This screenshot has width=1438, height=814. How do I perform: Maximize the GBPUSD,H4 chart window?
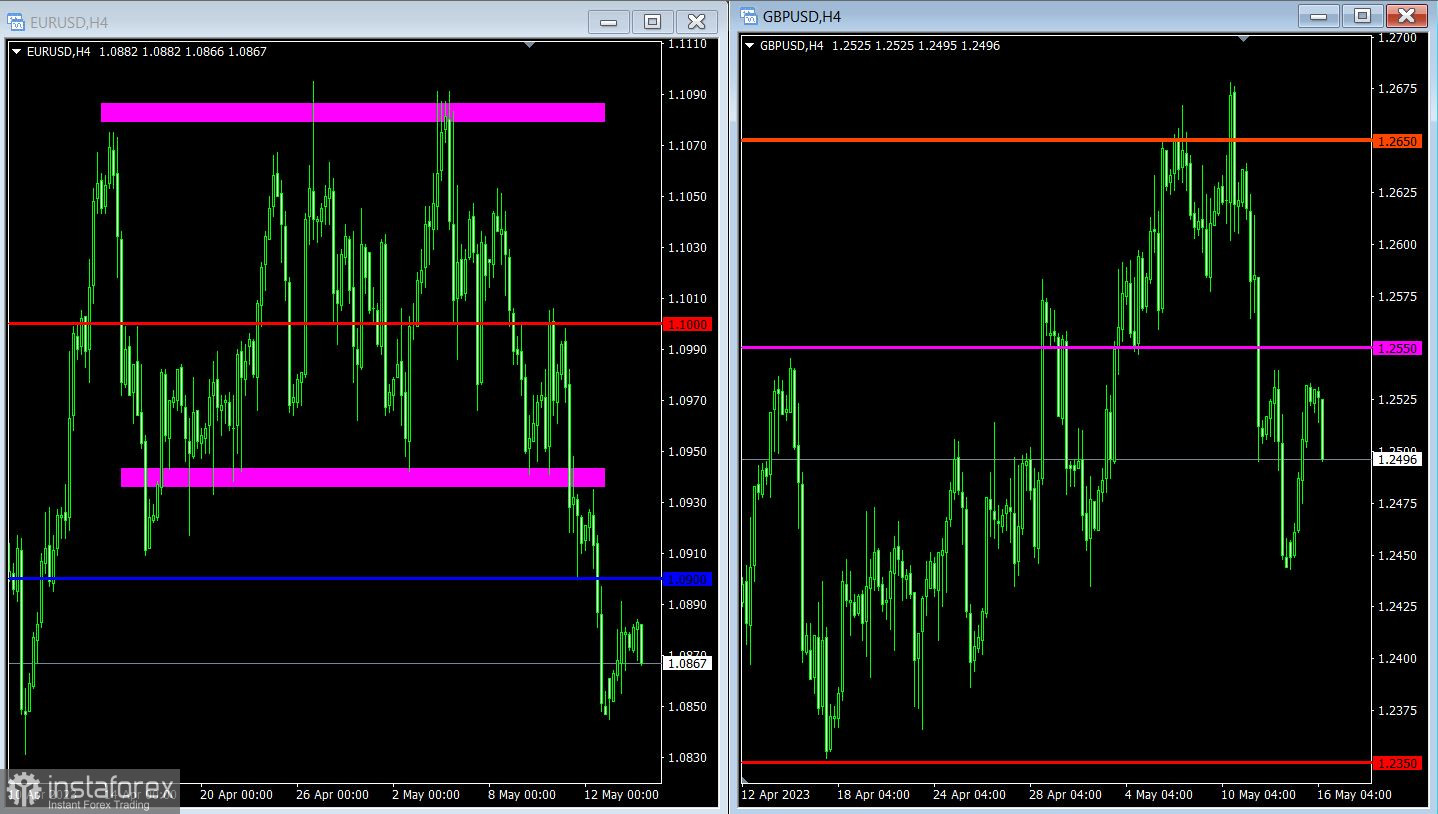(1362, 16)
